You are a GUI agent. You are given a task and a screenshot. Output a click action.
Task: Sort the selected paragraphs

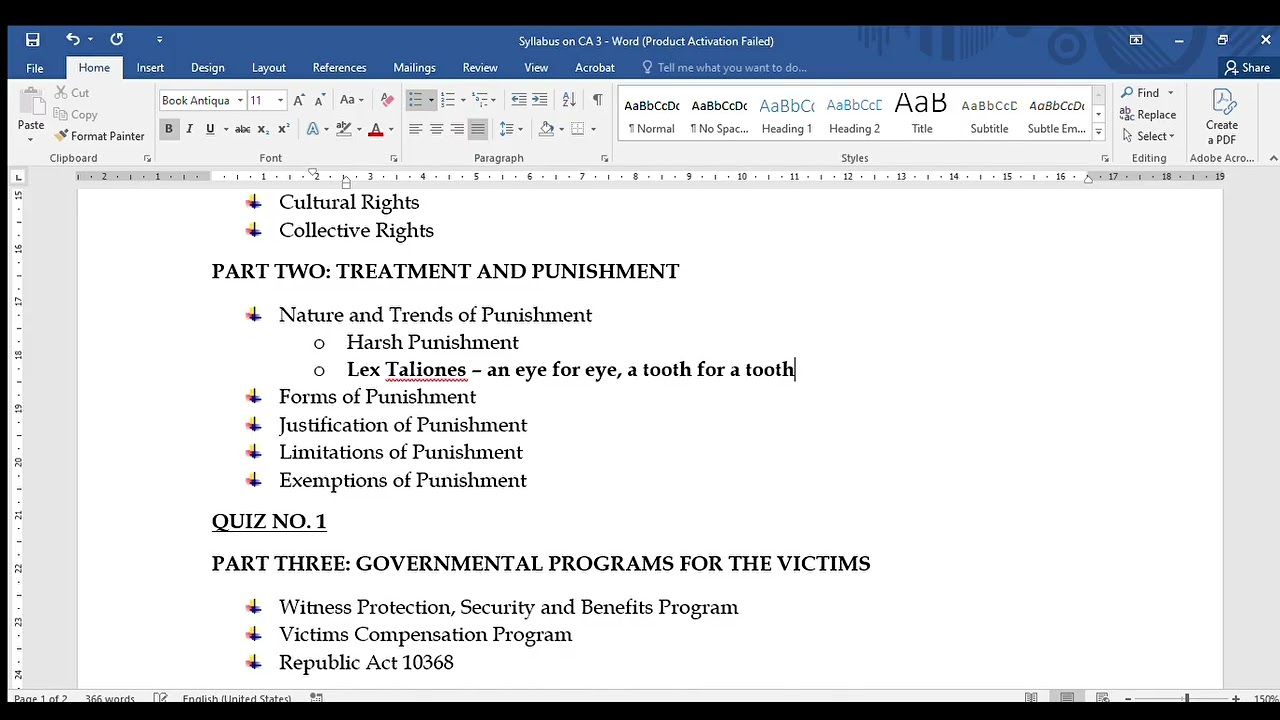tap(569, 100)
